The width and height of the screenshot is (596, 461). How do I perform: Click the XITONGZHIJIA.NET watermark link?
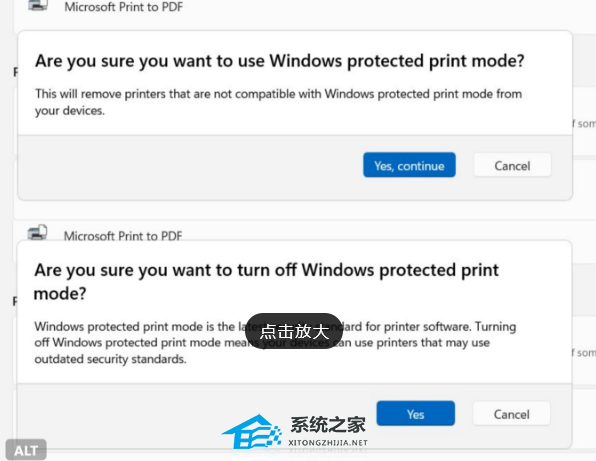328,443
